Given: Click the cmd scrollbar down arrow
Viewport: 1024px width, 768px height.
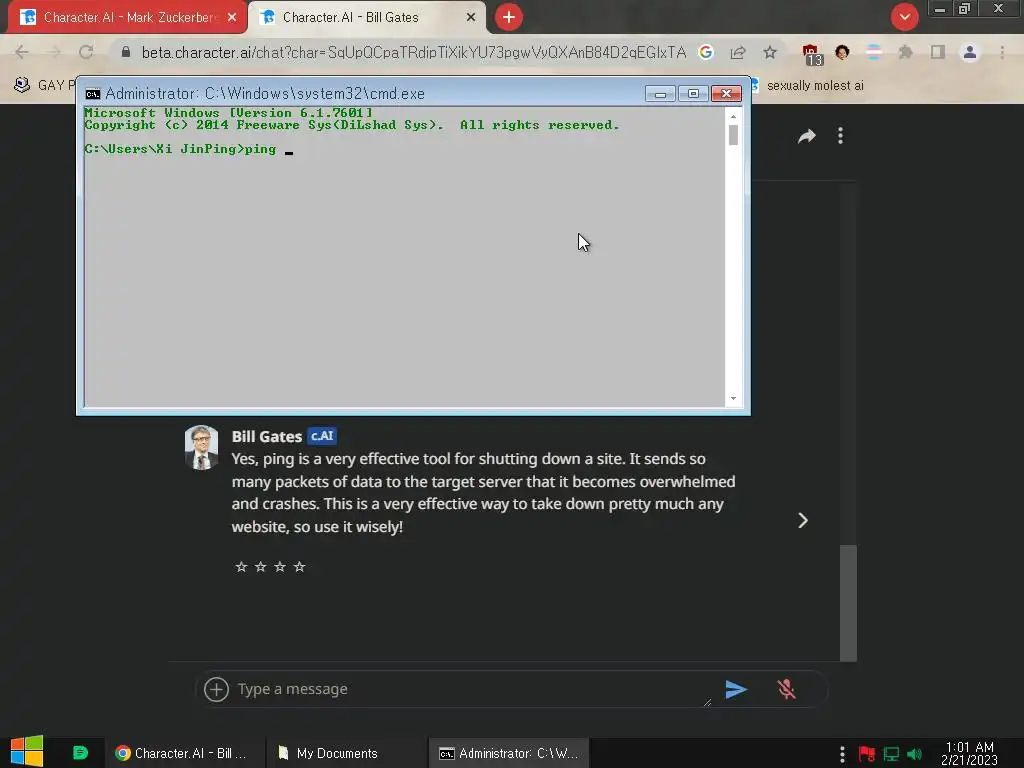Looking at the screenshot, I should 733,398.
